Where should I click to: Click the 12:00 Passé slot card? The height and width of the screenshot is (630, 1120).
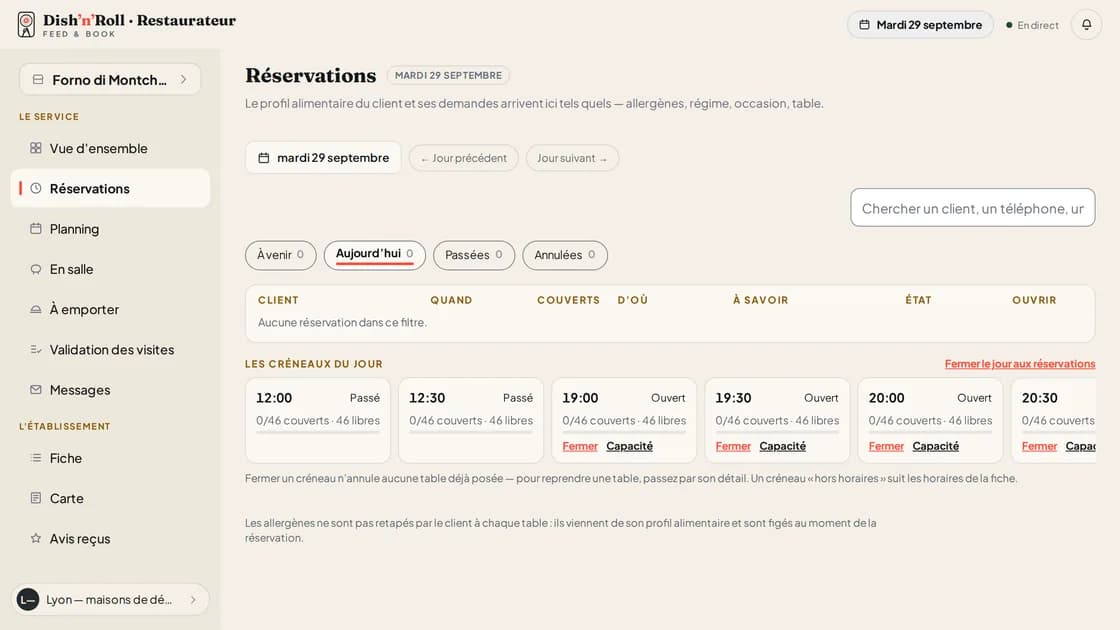coord(318,420)
